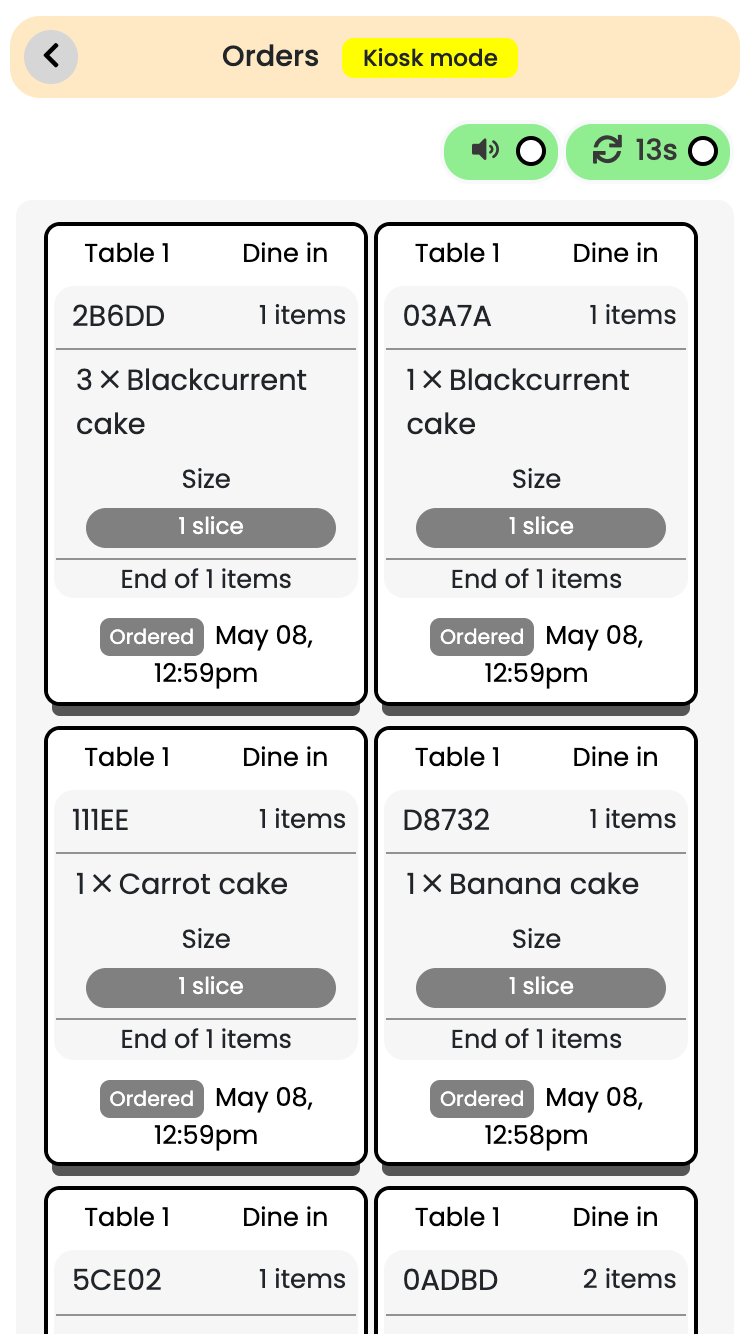Click 1 slice pill under Banana cake
Screen dimensions: 750x1334
540,987
